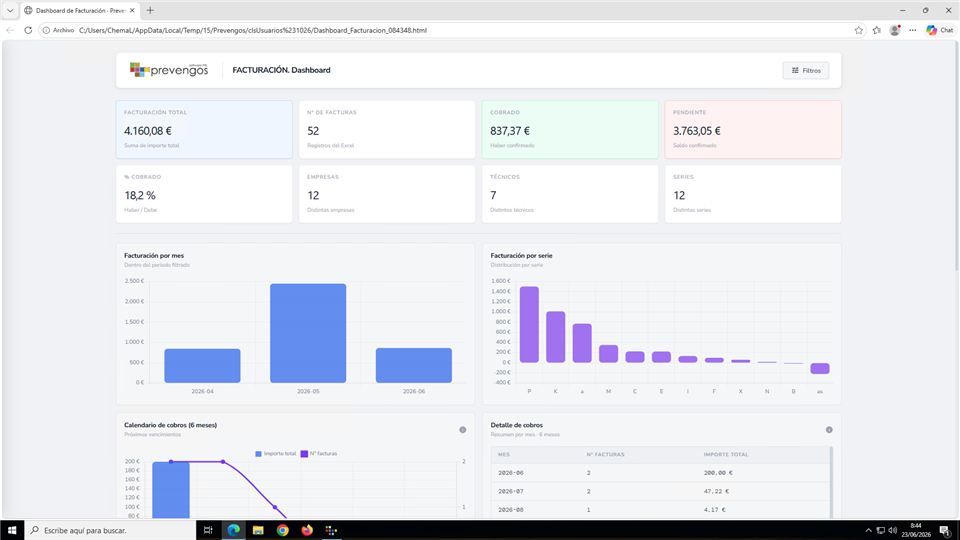Screen dimensions: 960x540
Task: Open browser settings ellipsis menu
Action: 913,30
